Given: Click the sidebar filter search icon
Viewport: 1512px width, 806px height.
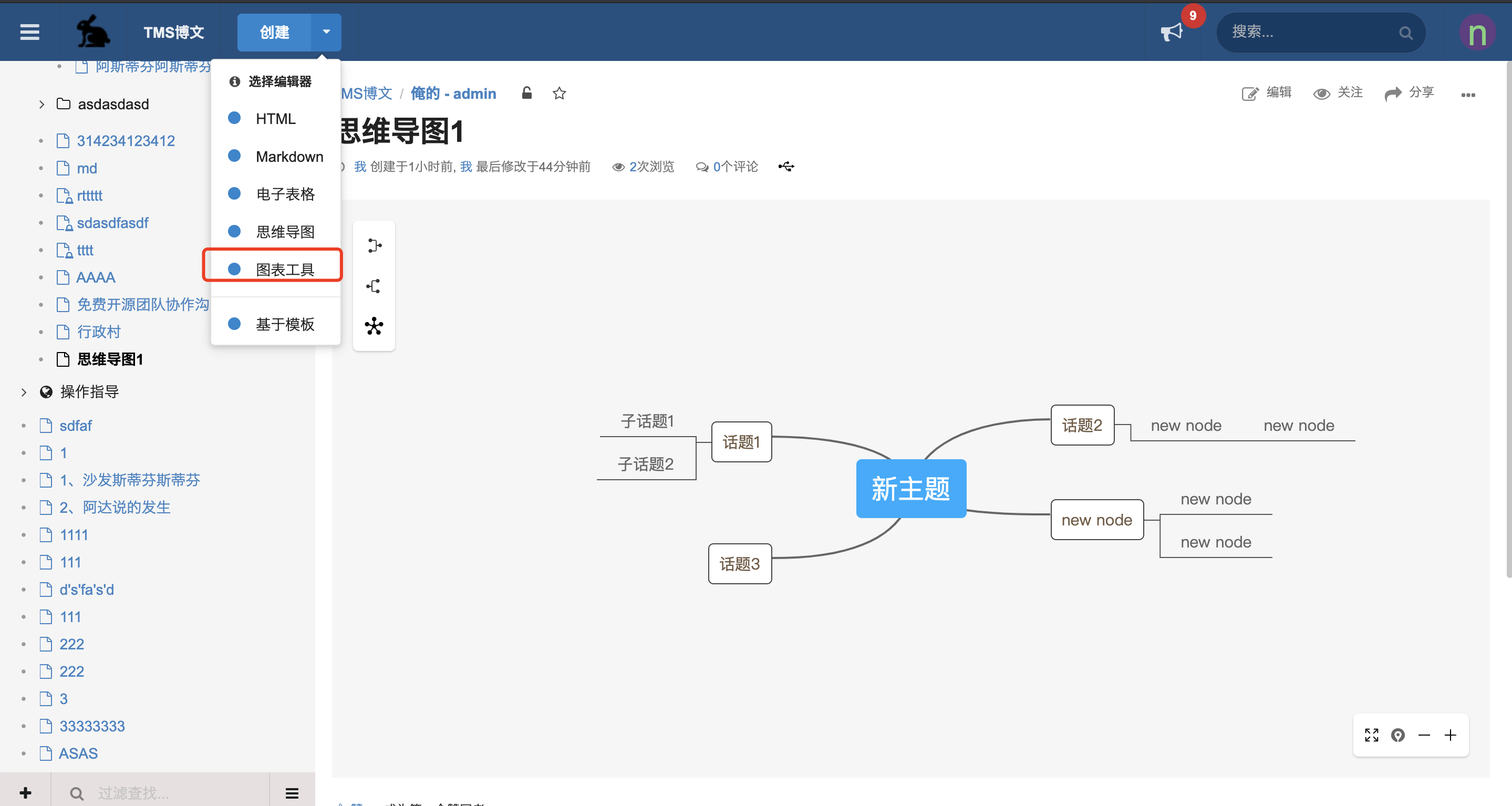Looking at the screenshot, I should coord(76,794).
